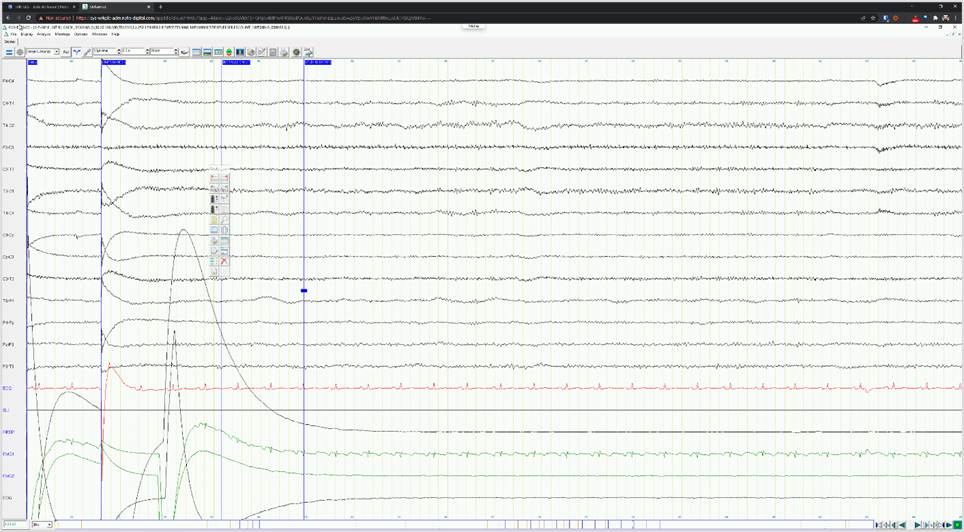Click the panel view icon after the shoe-shaped icon
Image resolution: width=964 pixels, height=532 pixels.
[x=196, y=52]
